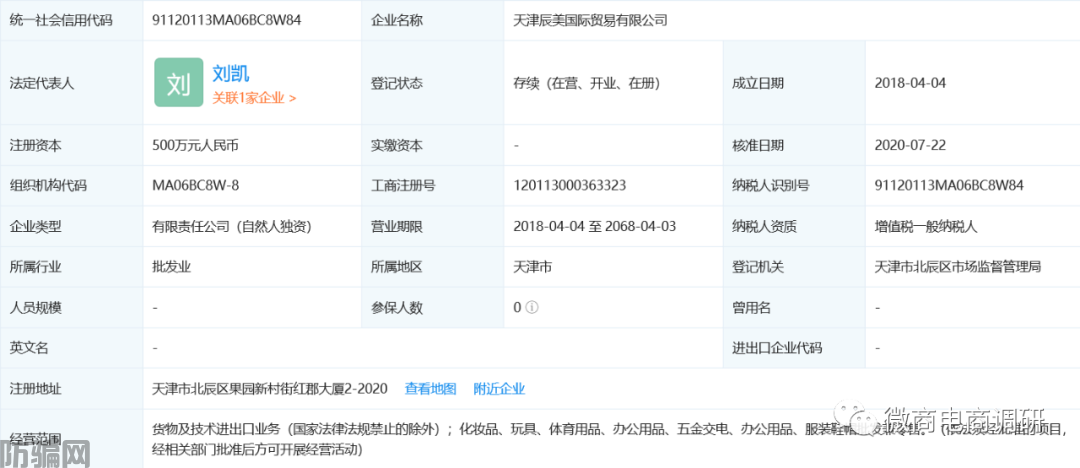1080x468 pixels.
Task: Open the info icon beside 参保人数 value
Action: 531,307
